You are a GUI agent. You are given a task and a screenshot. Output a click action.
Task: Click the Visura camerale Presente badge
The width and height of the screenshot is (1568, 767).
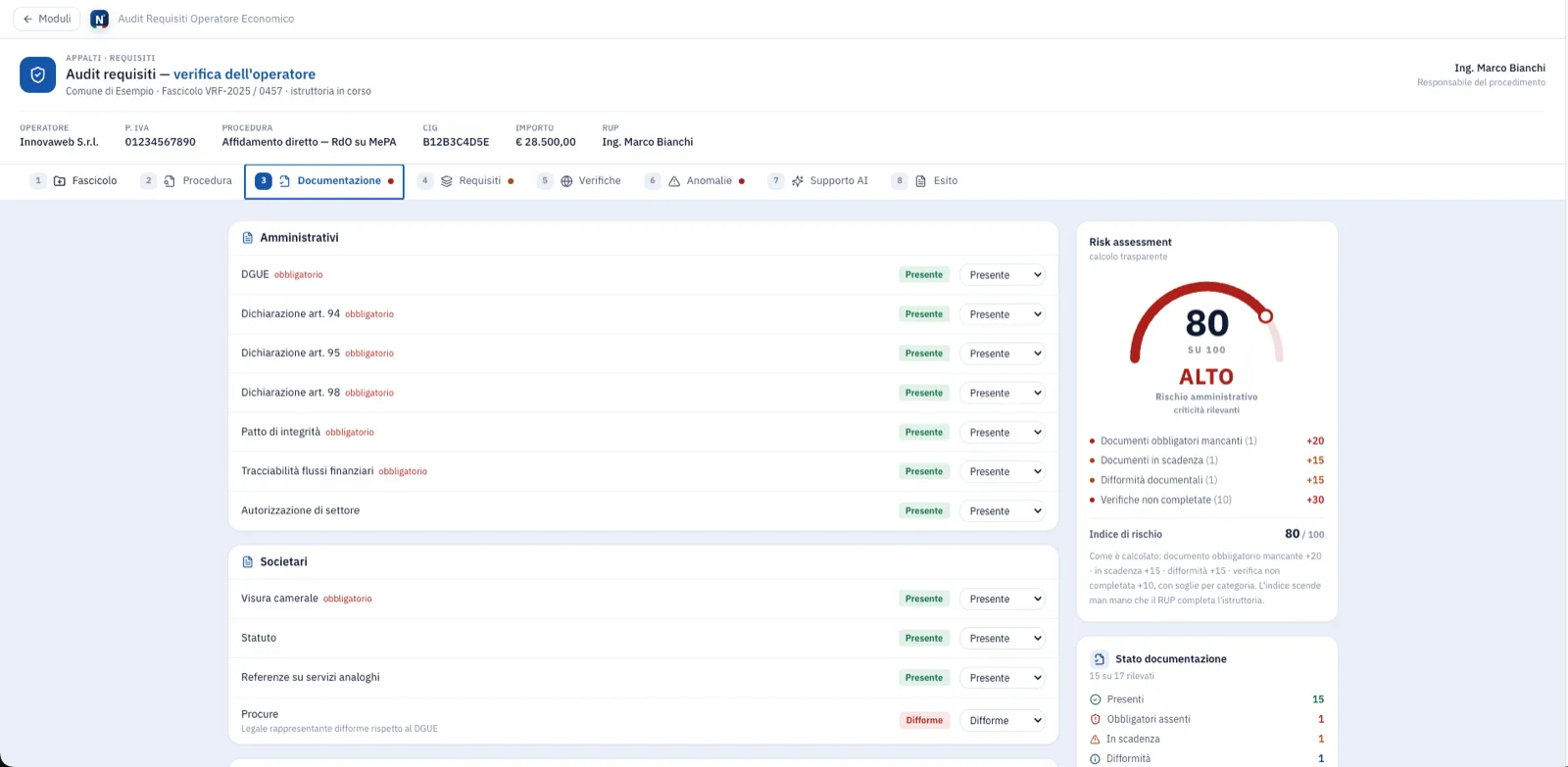click(x=924, y=599)
